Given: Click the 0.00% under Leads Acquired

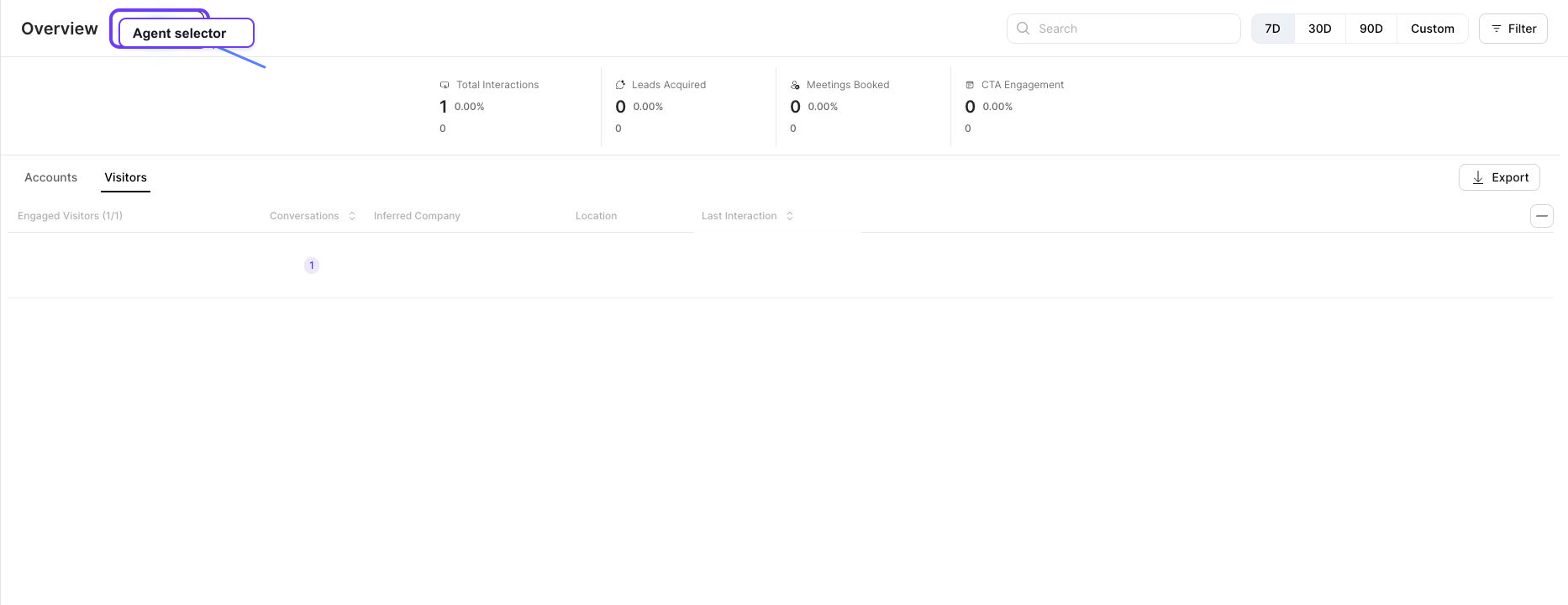Looking at the screenshot, I should 648,107.
